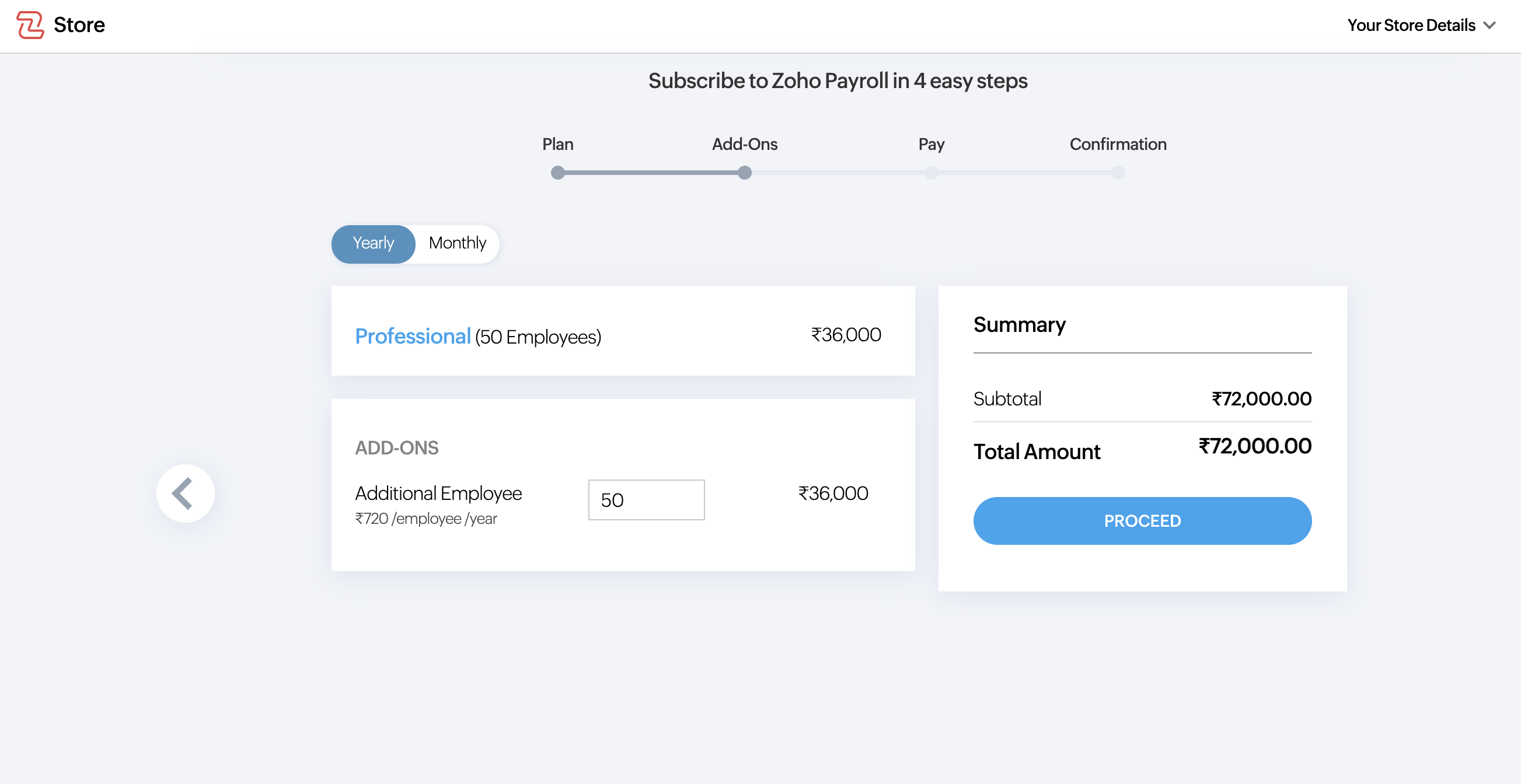Click the Pay step dot
The image size is (1521, 784).
931,173
